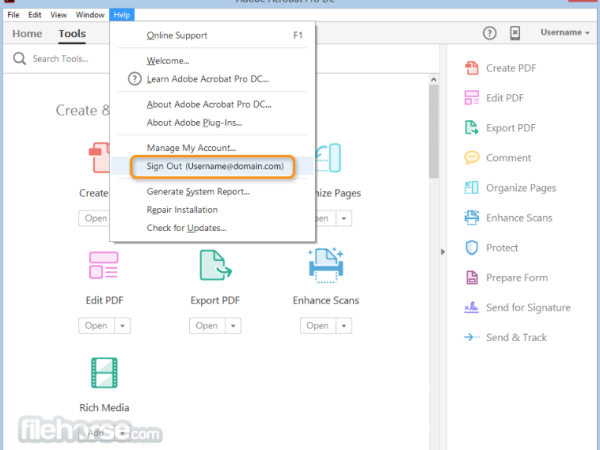
Task: Choose Online Support from Help menu
Action: point(212,35)
